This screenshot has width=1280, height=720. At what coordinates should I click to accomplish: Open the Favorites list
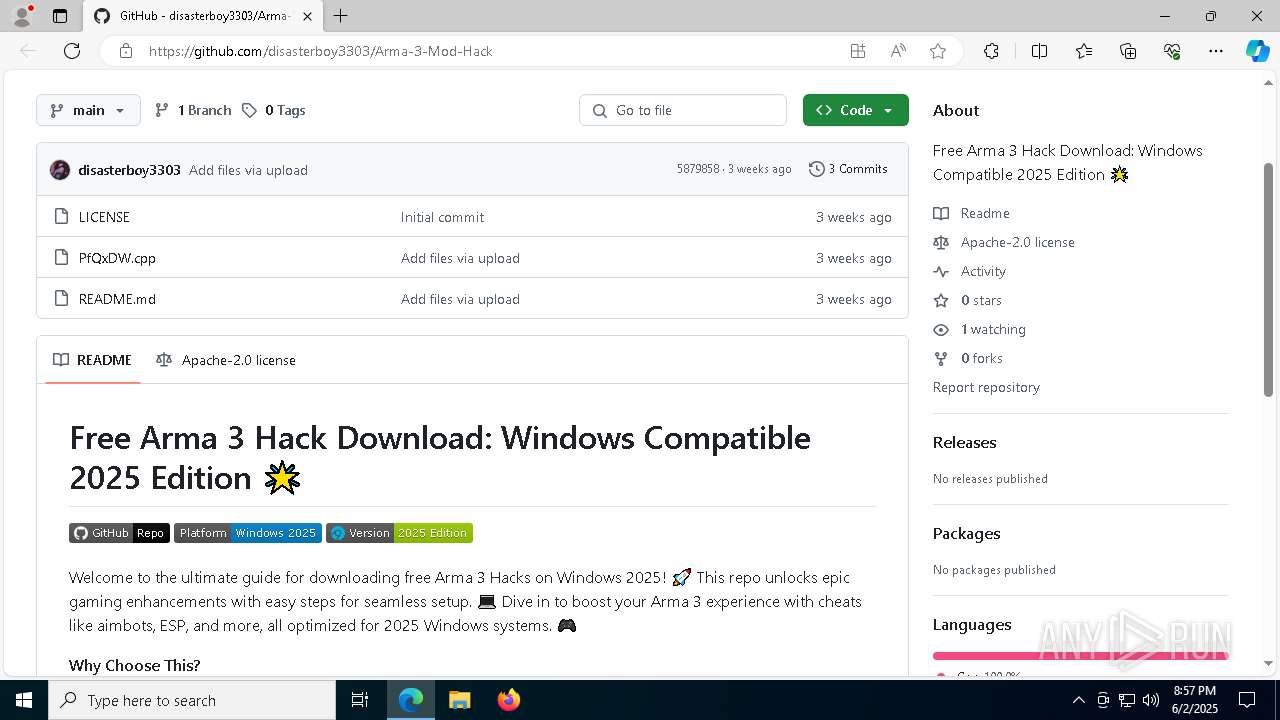1084,51
